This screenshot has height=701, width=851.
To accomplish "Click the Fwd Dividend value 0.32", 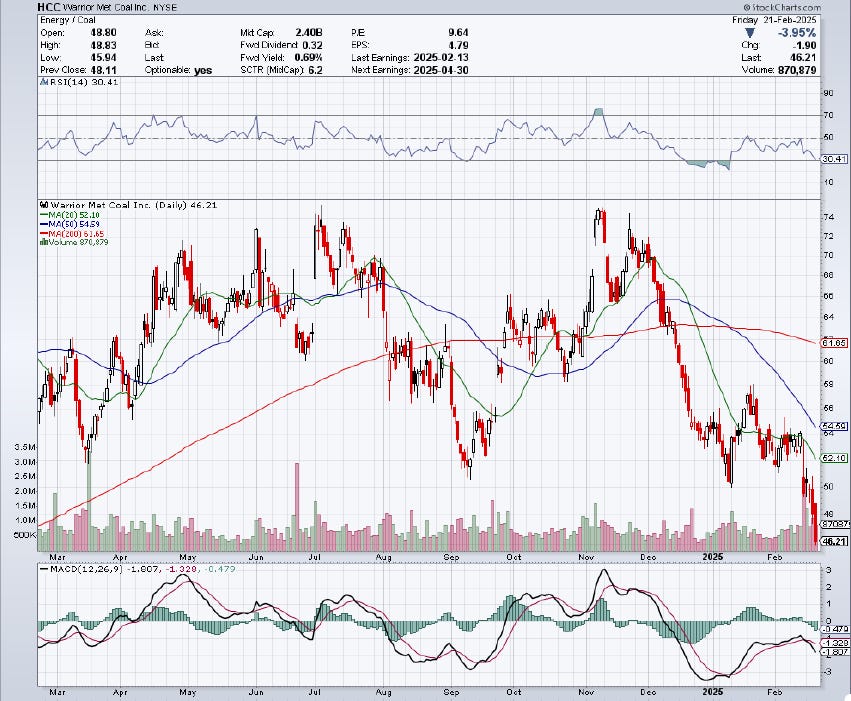I will point(312,45).
